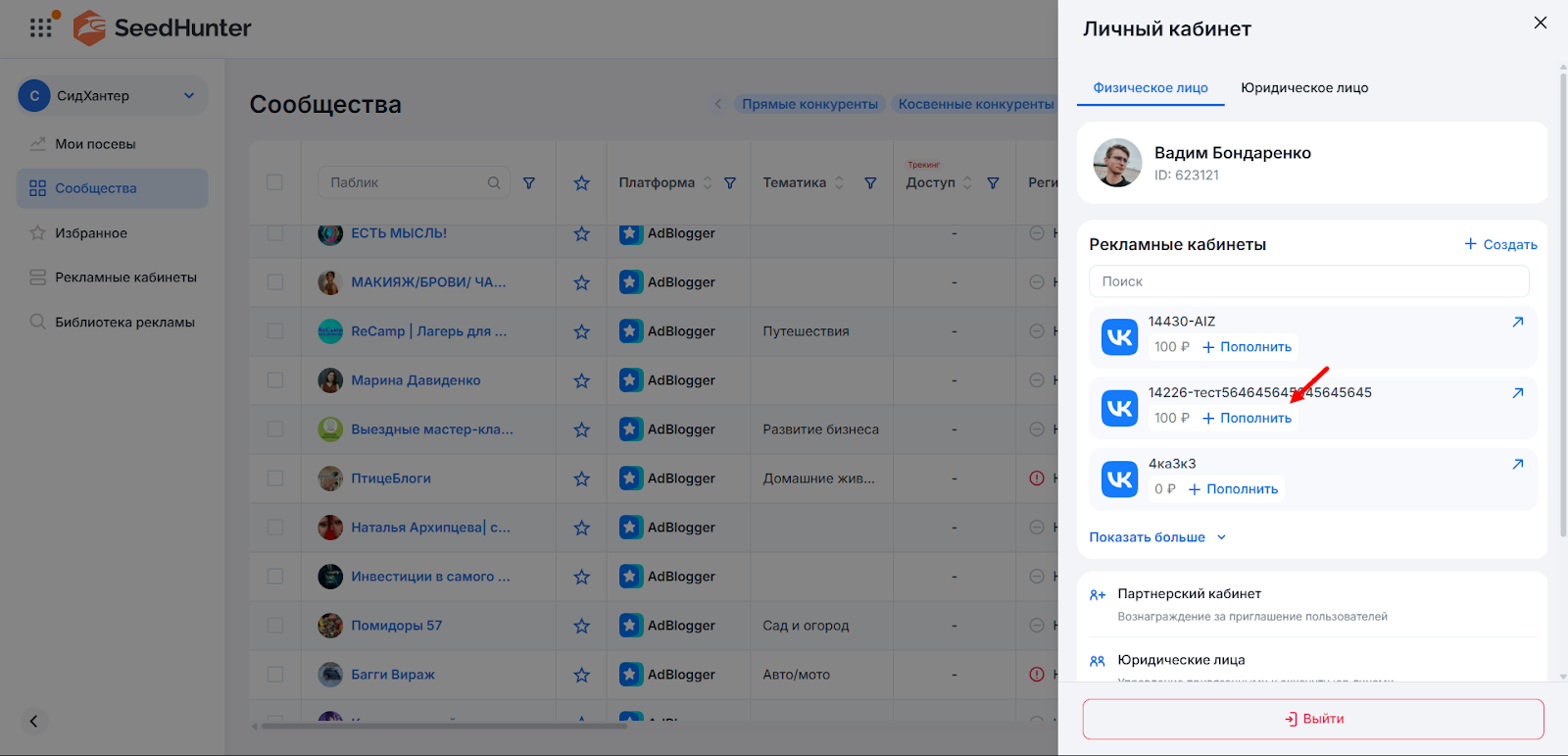Collapse the left sidebar with arrow icon

click(x=33, y=722)
